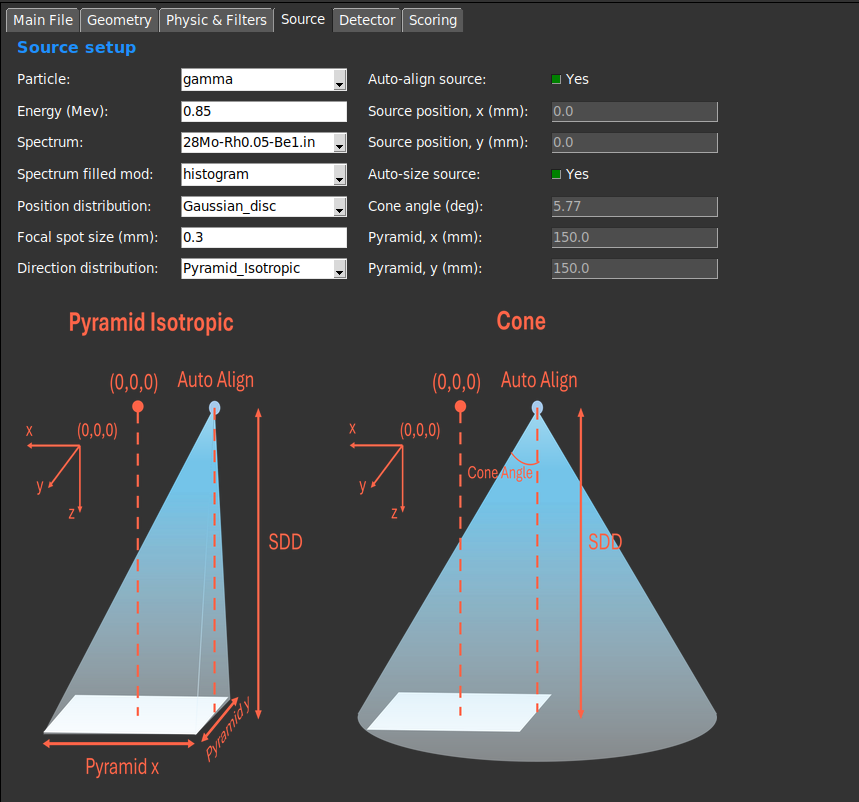
Task: Expand the Position distribution Gaussian_disc dropdown
Action: [x=263, y=207]
